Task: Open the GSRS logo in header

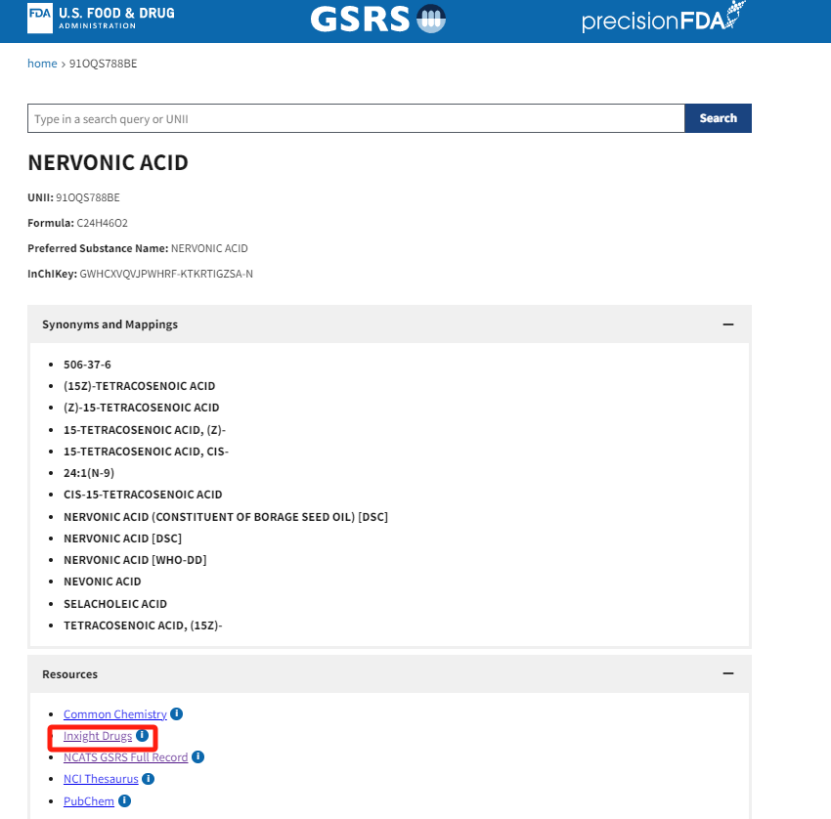Action: click(377, 19)
